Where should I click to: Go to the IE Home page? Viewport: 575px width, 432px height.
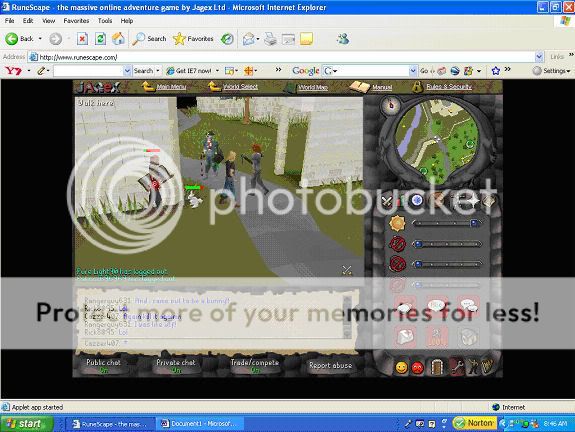click(x=118, y=39)
